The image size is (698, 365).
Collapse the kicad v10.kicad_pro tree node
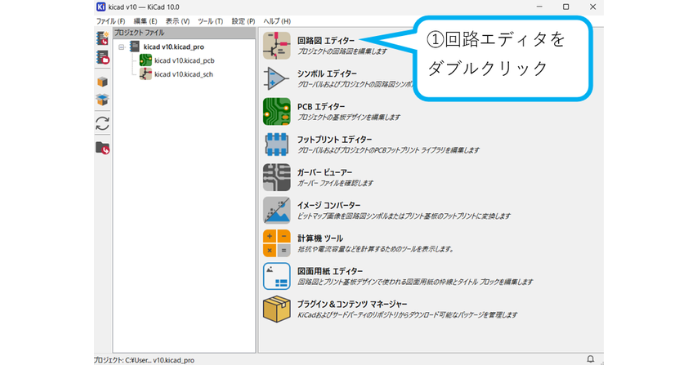[121, 47]
